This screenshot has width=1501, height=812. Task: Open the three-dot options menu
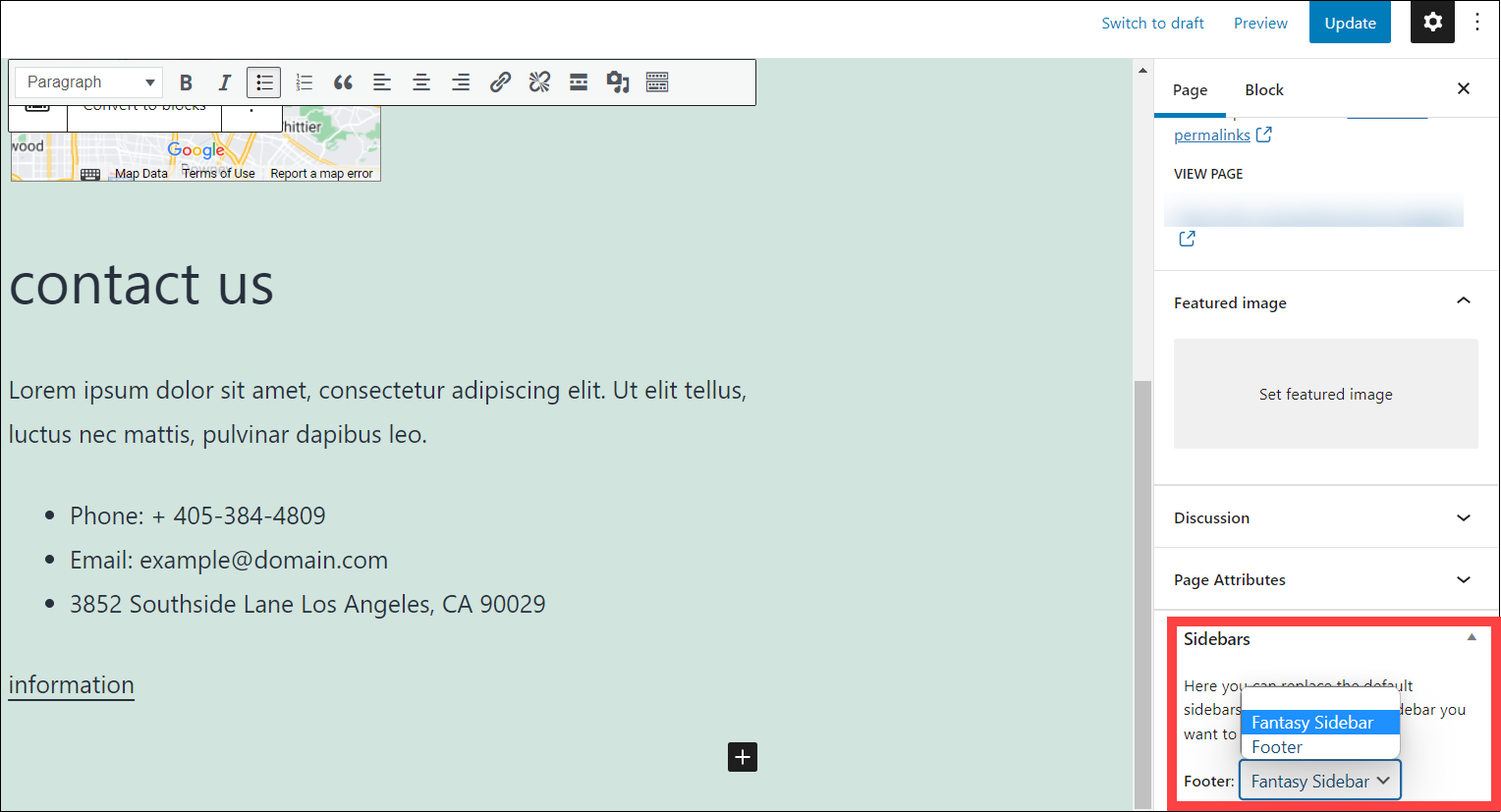coord(1477,22)
